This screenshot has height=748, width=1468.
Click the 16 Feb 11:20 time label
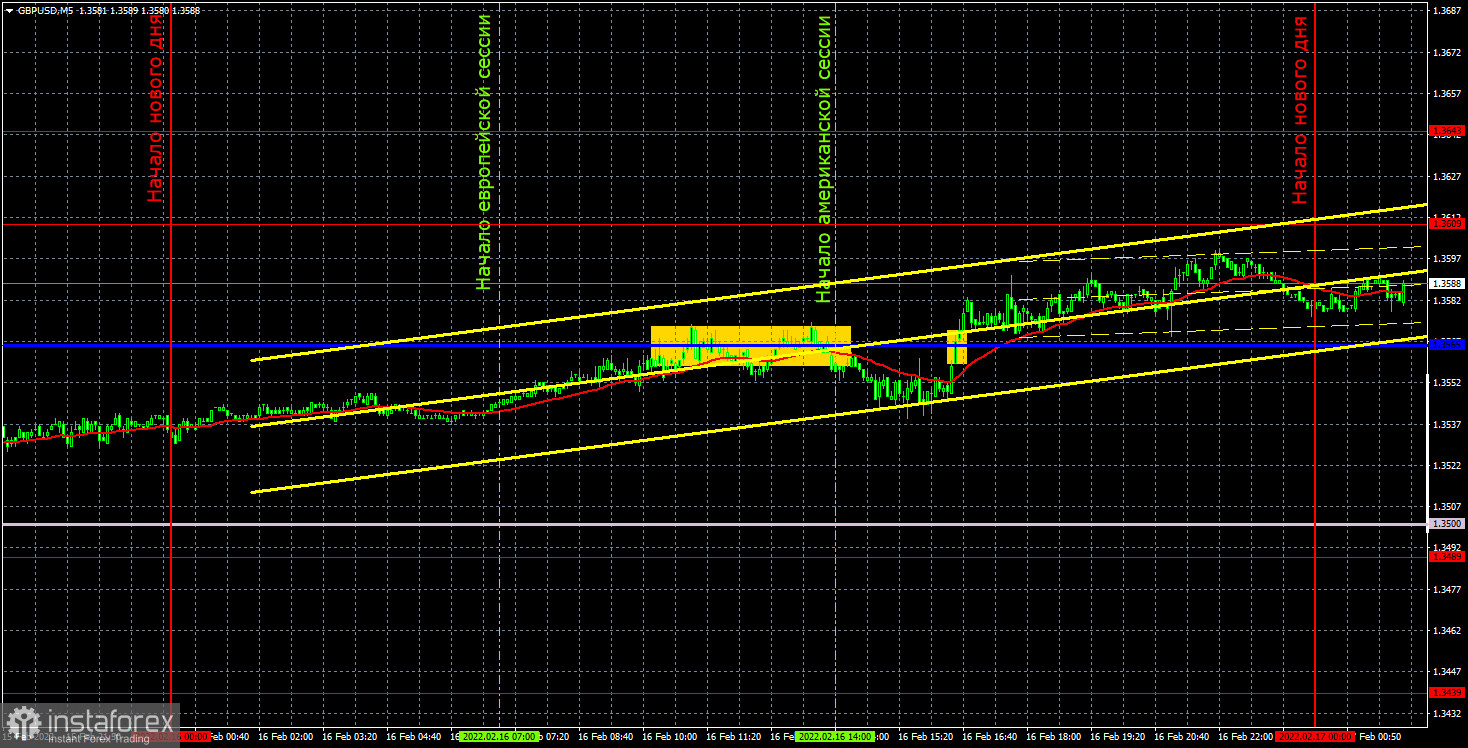(733, 736)
